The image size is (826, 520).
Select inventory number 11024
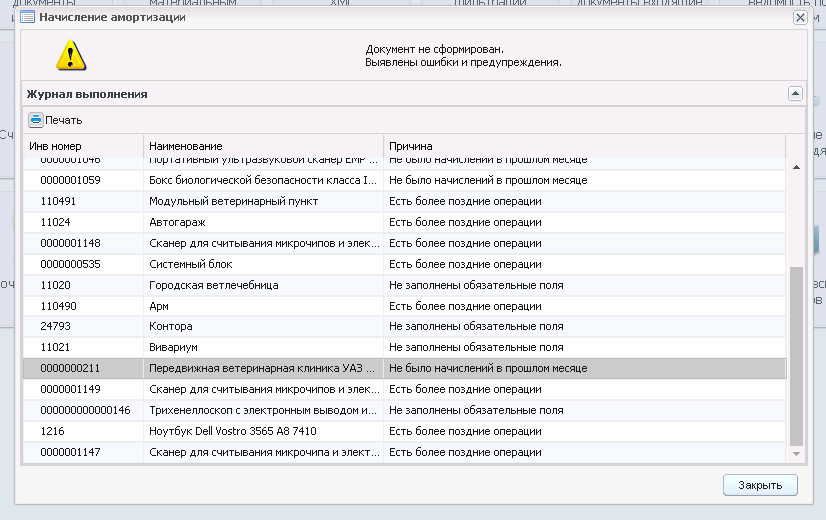click(55, 222)
